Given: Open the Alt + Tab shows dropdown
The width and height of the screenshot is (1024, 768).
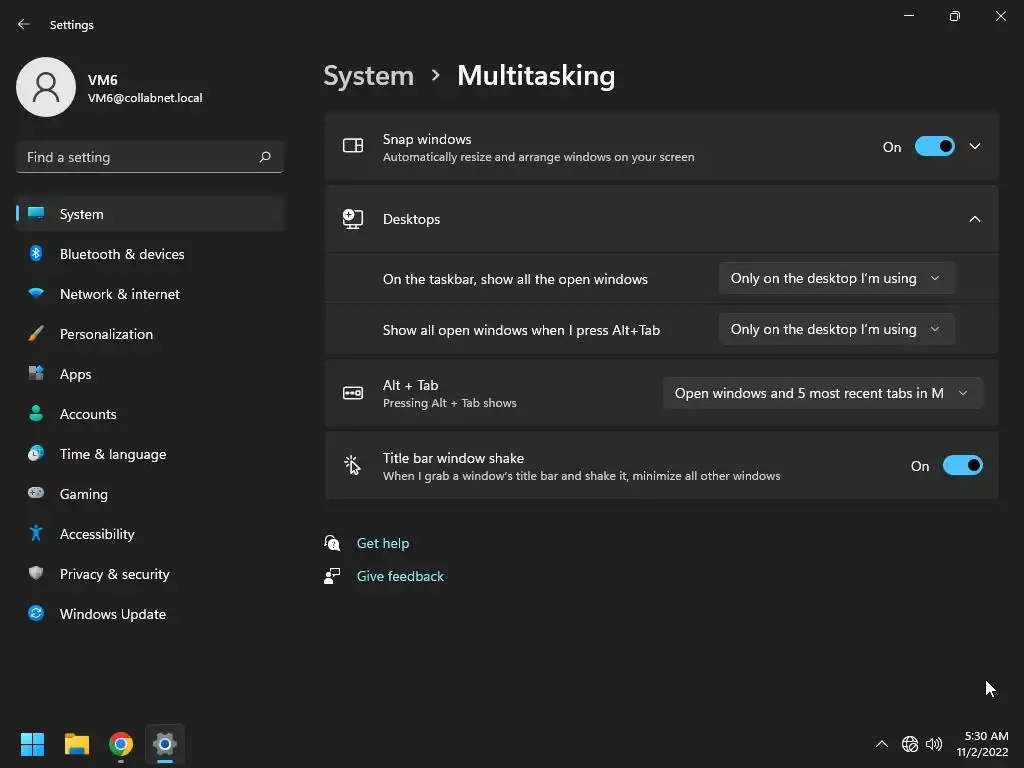Looking at the screenshot, I should (x=822, y=394).
